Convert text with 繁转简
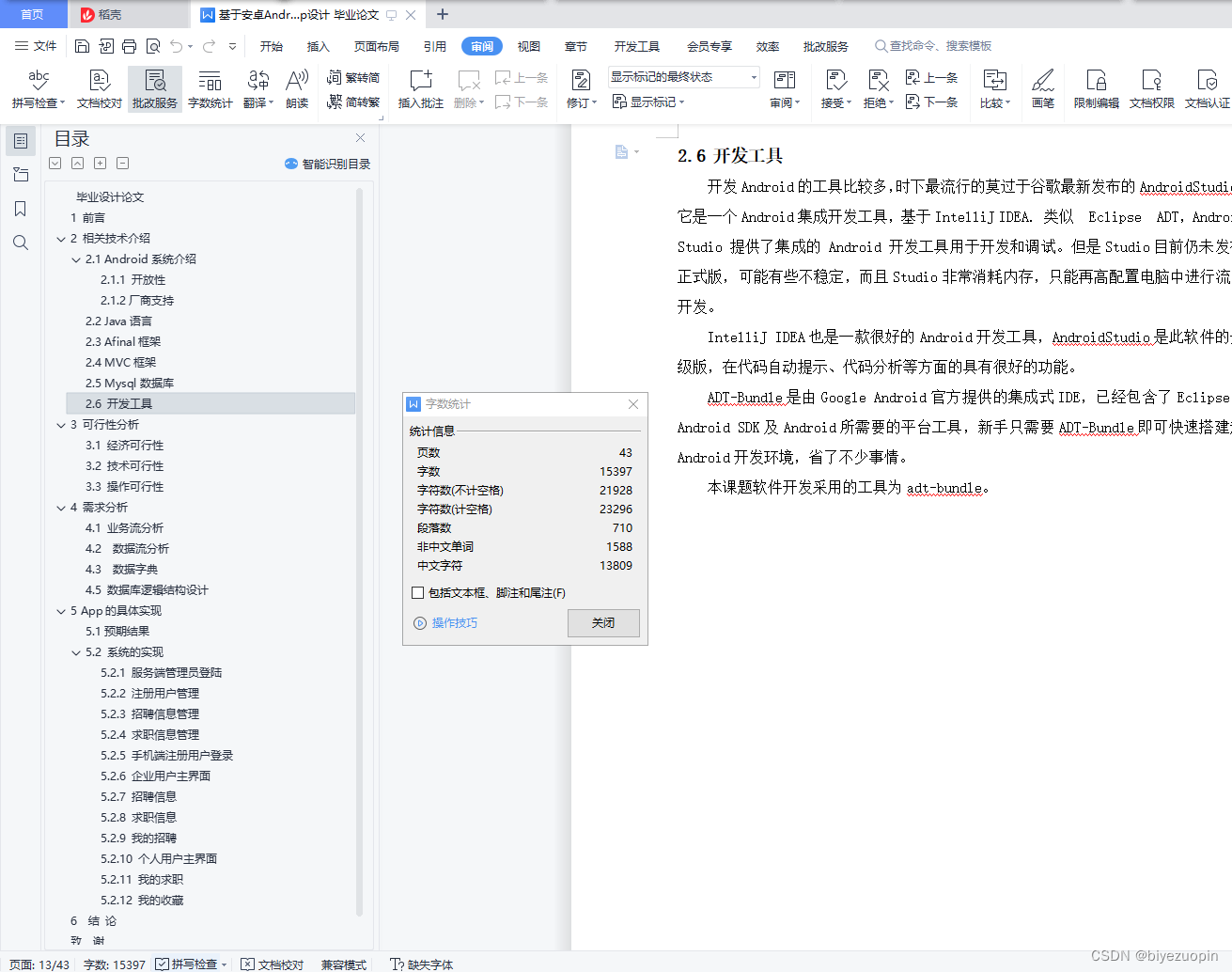 coord(353,78)
